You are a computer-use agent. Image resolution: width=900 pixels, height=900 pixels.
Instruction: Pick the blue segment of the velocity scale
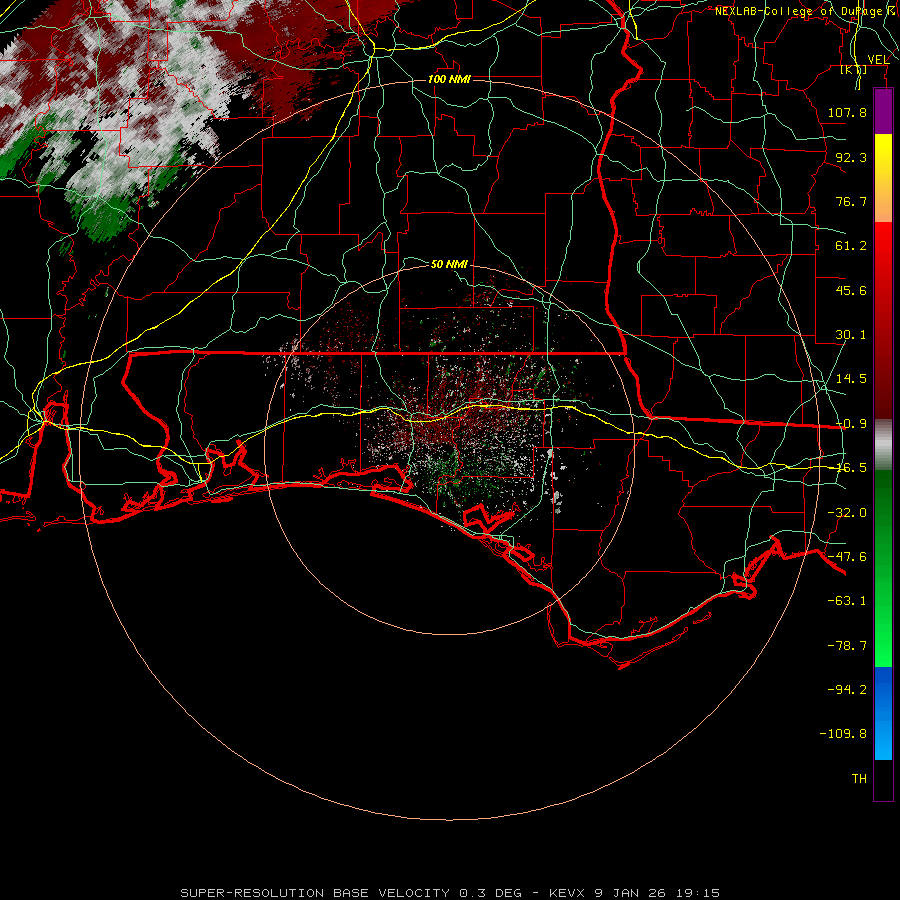pos(883,713)
